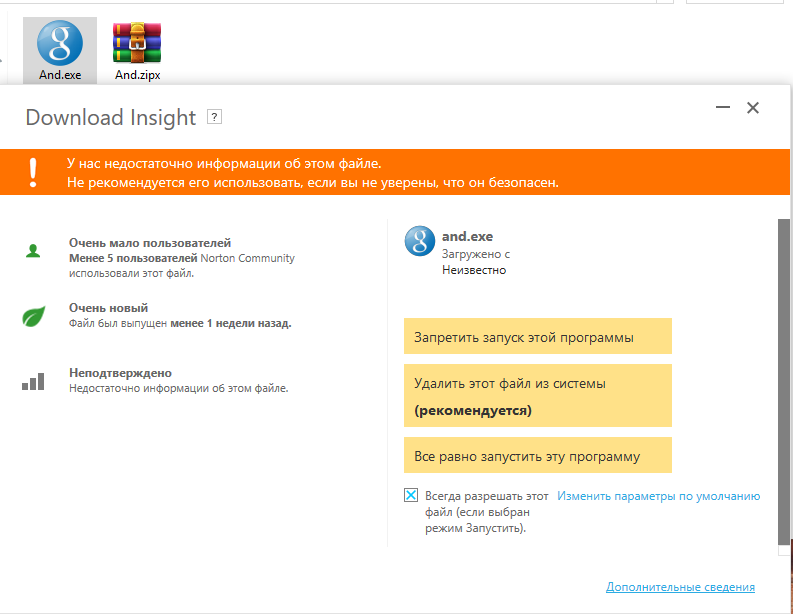The width and height of the screenshot is (793, 614).
Task: Click the orange warning exclamation icon
Action: pyautogui.click(x=33, y=171)
